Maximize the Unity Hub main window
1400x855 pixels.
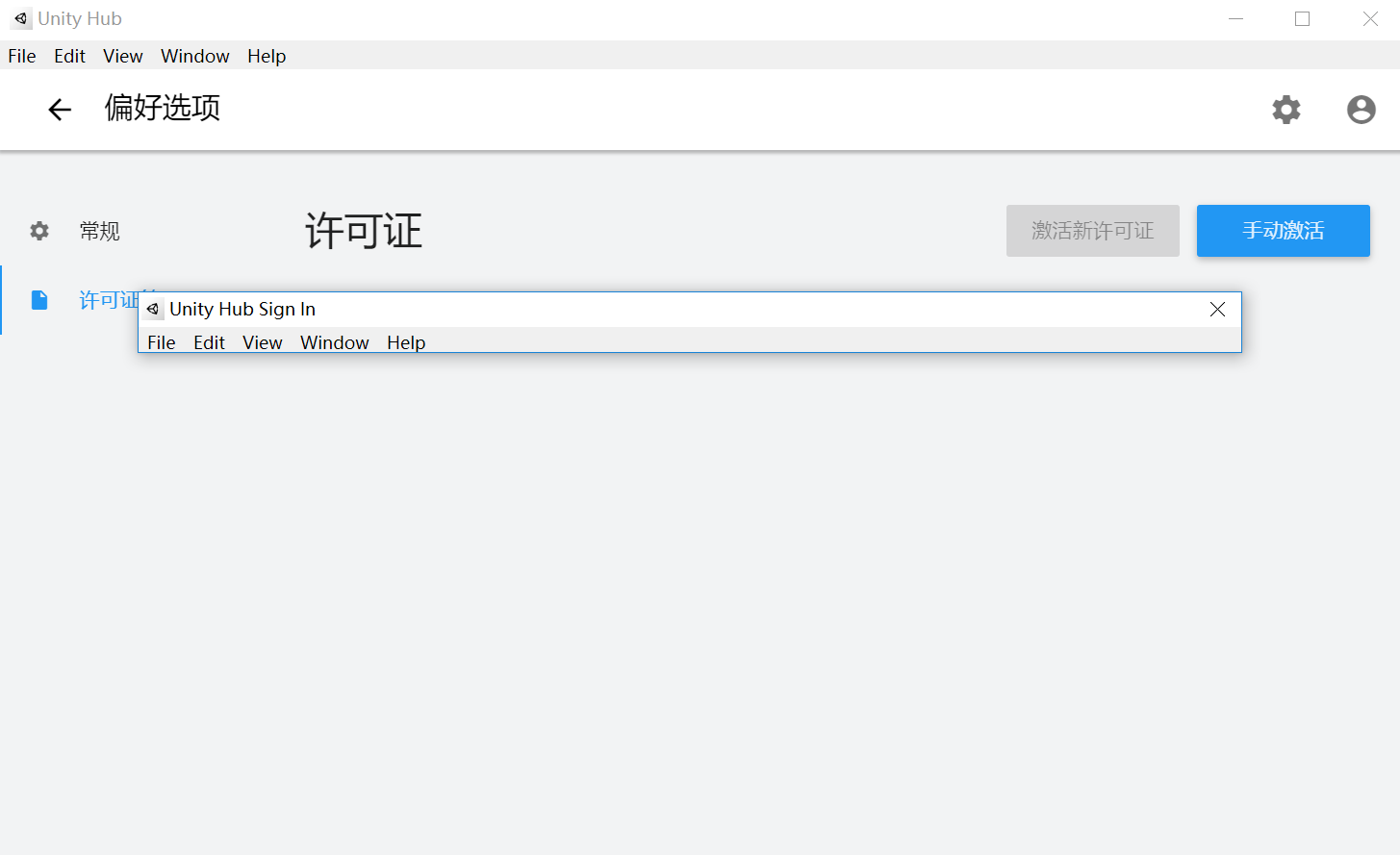pos(1303,18)
